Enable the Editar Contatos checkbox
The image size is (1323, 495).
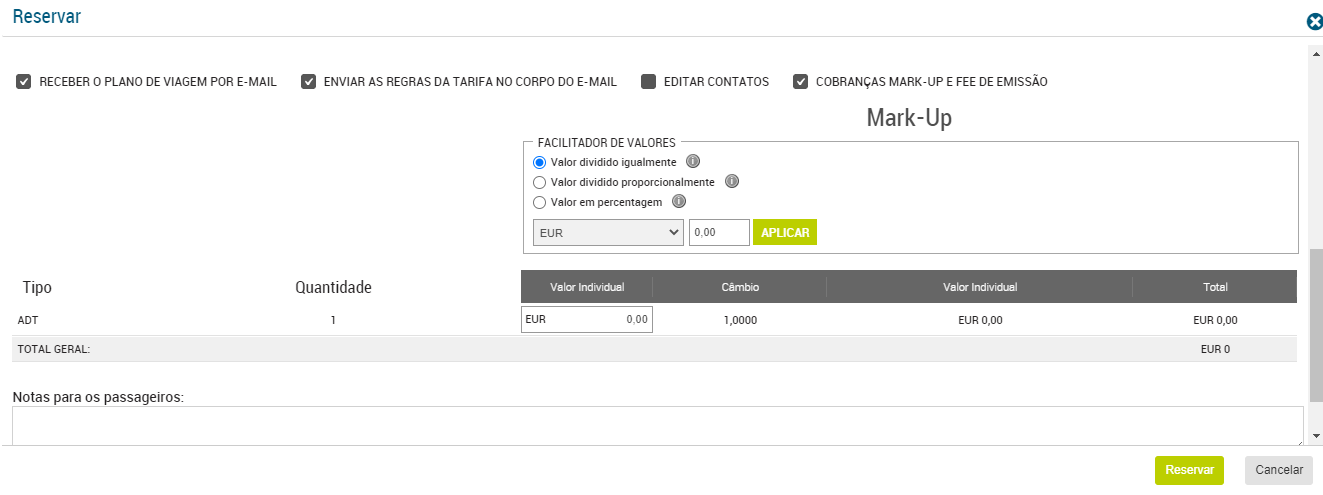click(x=648, y=82)
